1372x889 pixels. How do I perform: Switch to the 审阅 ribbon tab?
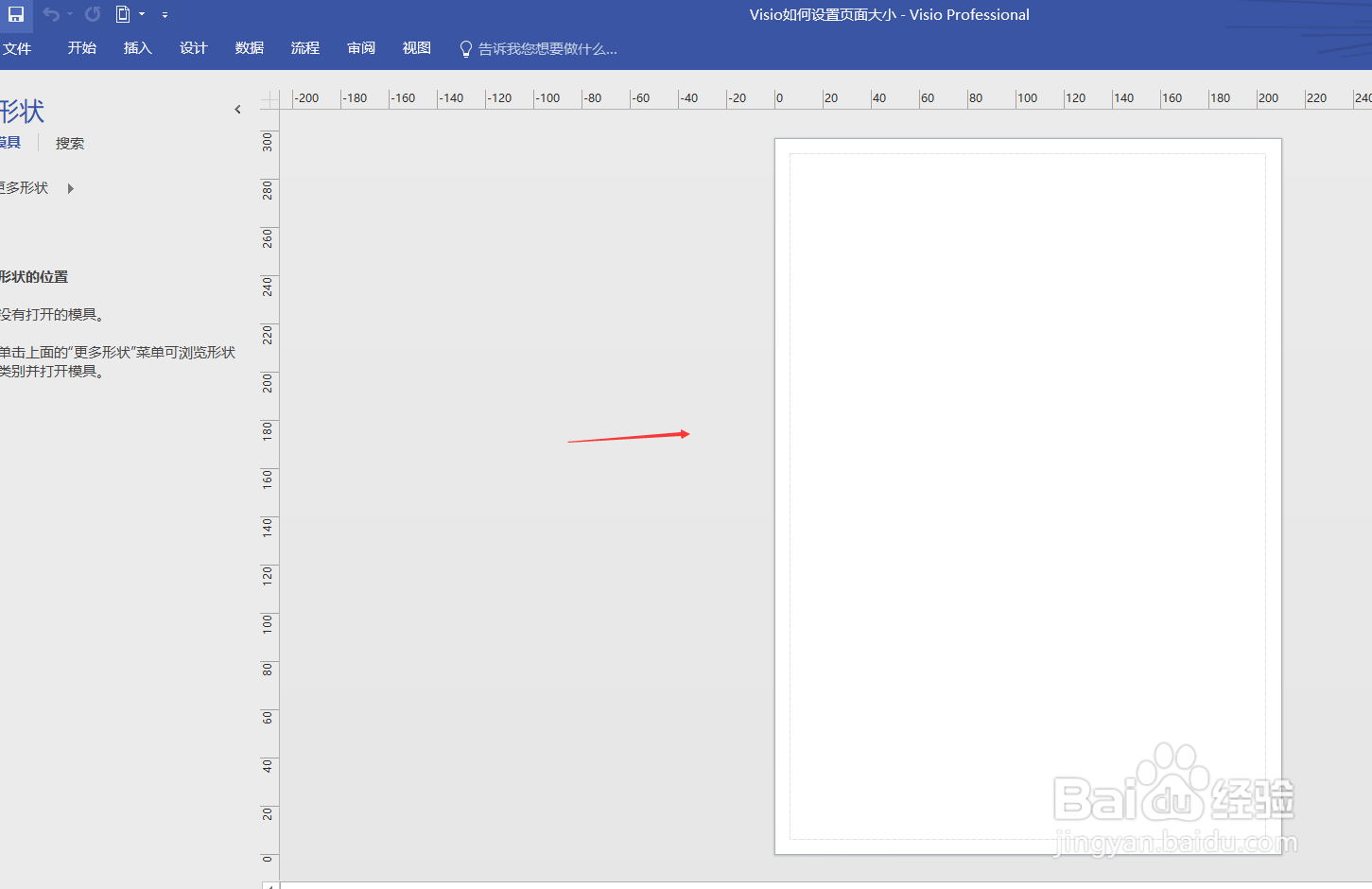click(361, 48)
